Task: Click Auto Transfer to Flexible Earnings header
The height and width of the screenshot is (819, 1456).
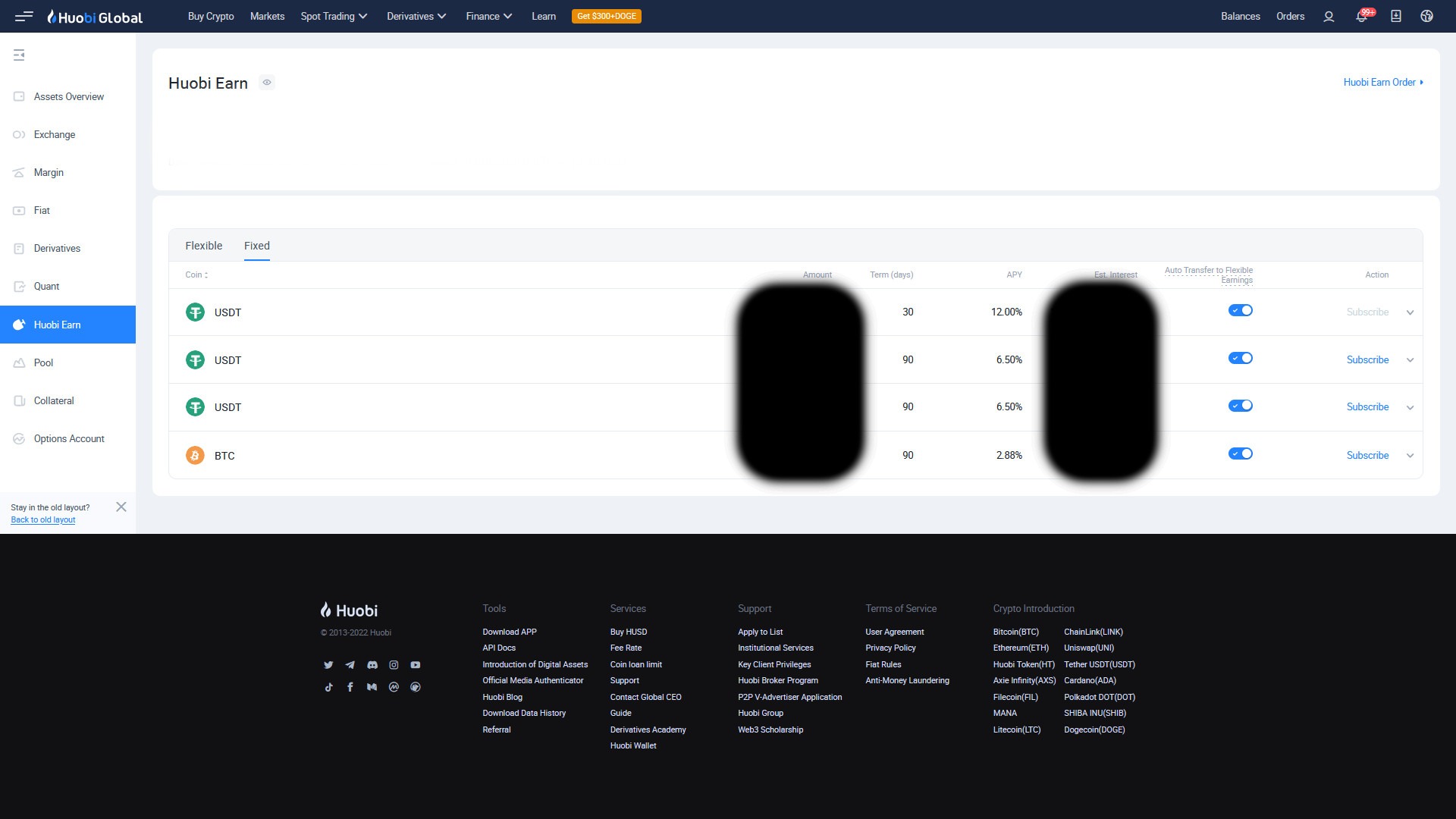Action: click(1209, 275)
